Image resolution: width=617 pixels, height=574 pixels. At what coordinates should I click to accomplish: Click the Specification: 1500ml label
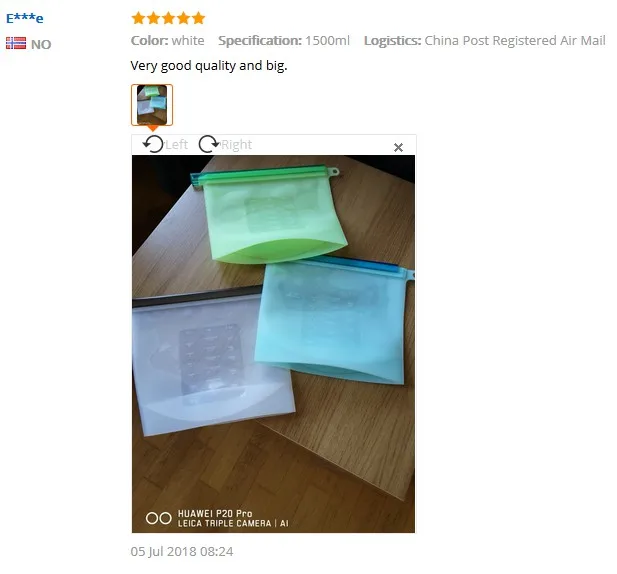pyautogui.click(x=284, y=41)
